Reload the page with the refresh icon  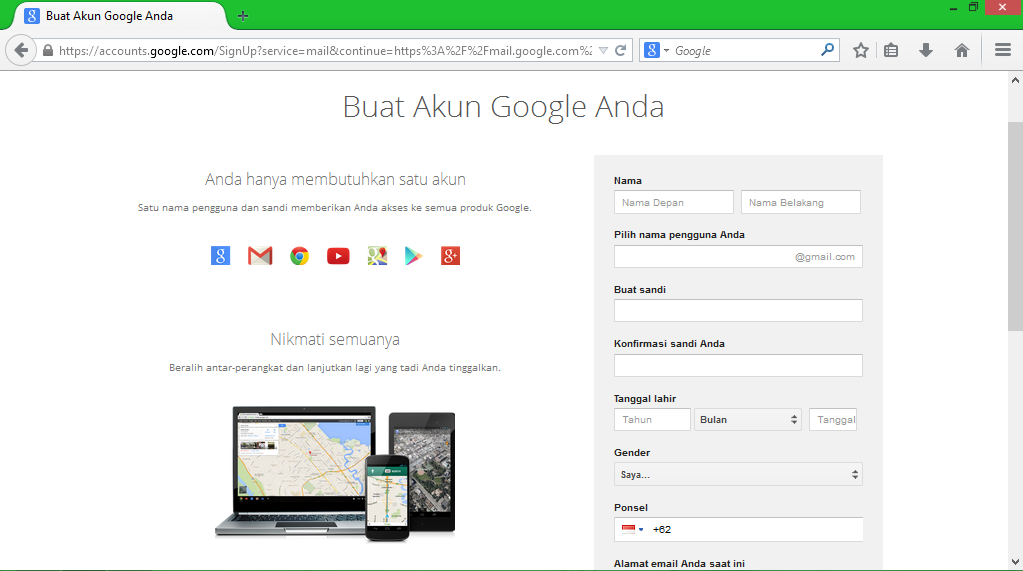tap(620, 50)
